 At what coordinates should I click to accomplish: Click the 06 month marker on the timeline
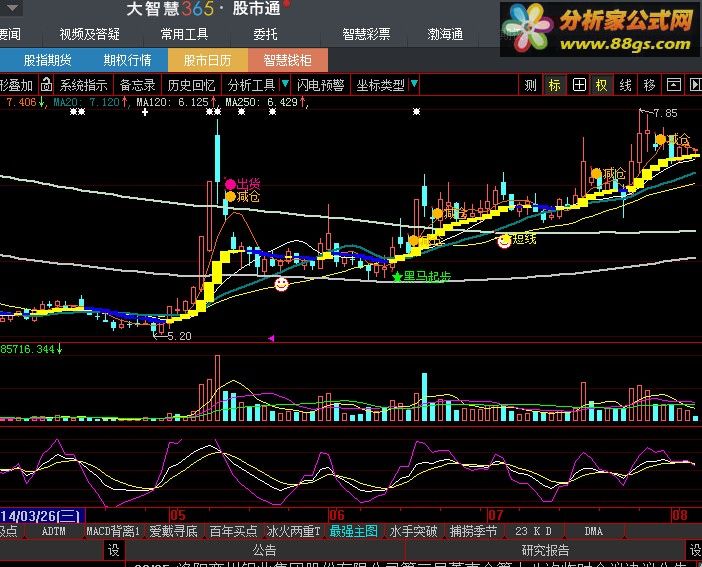[x=336, y=515]
